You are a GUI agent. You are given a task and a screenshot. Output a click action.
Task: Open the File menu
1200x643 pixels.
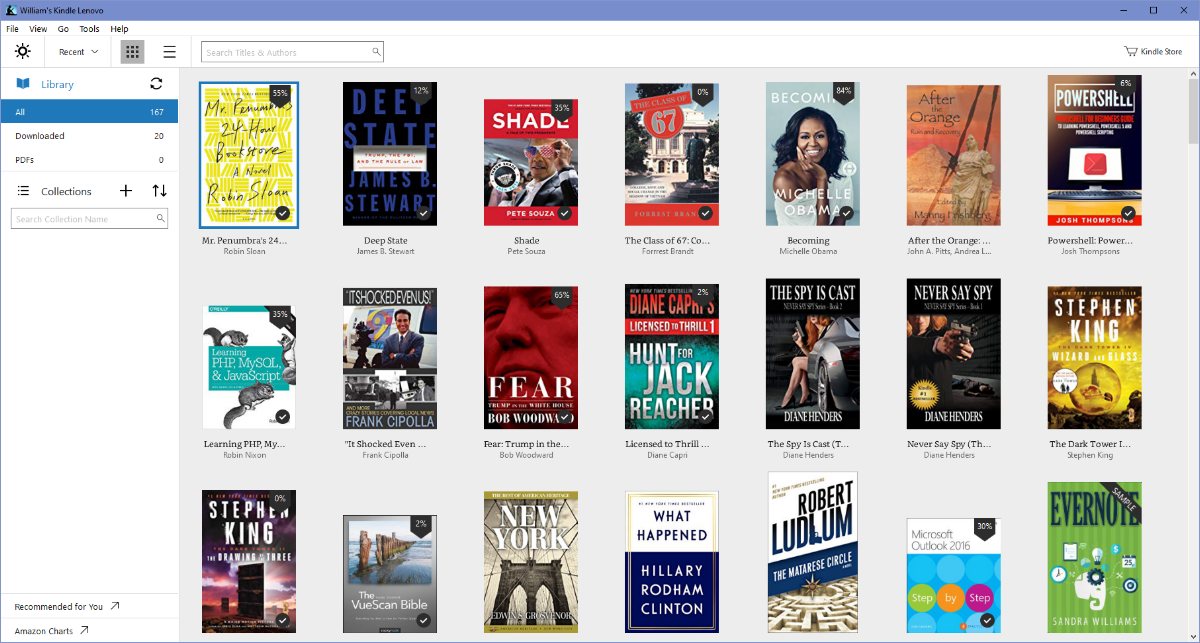[x=13, y=29]
